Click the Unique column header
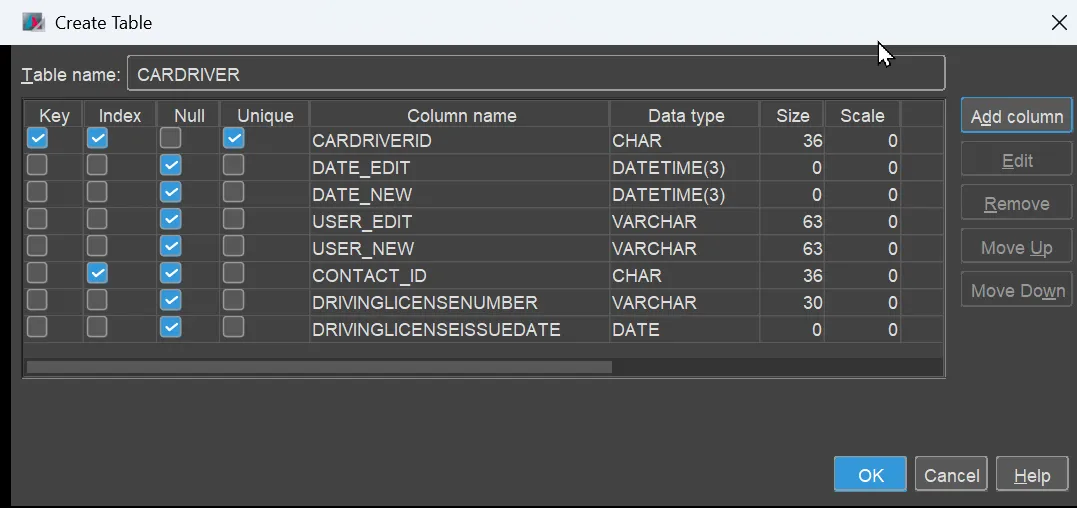This screenshot has height=508, width=1077. tap(265, 115)
